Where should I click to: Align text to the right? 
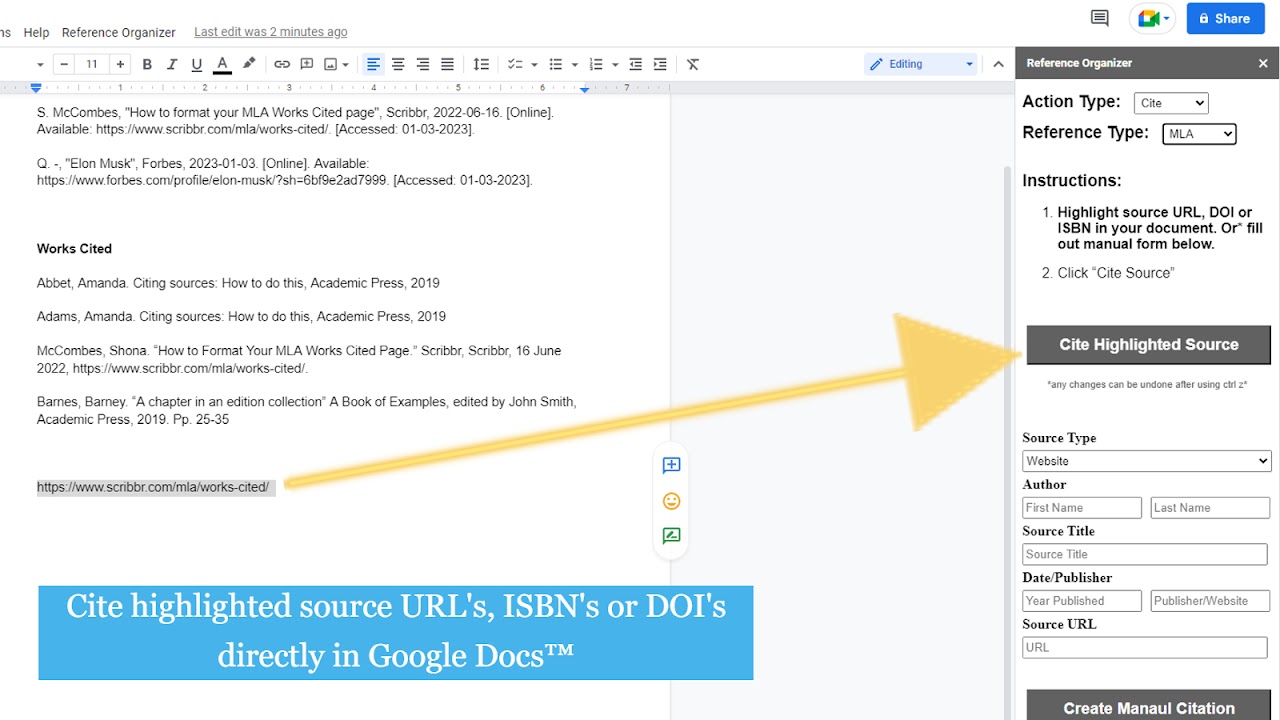tap(423, 64)
